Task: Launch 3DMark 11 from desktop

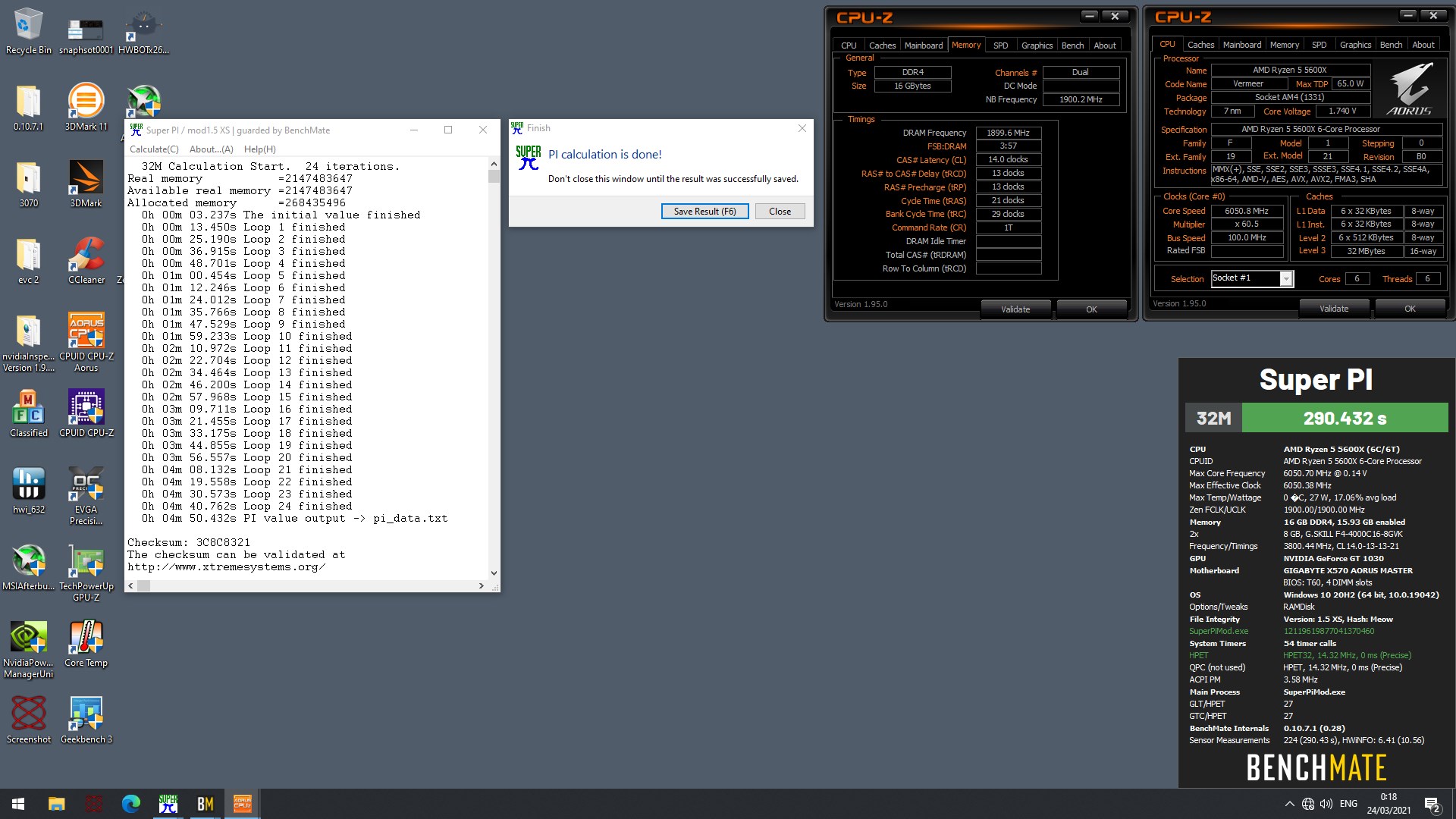Action: click(x=86, y=108)
